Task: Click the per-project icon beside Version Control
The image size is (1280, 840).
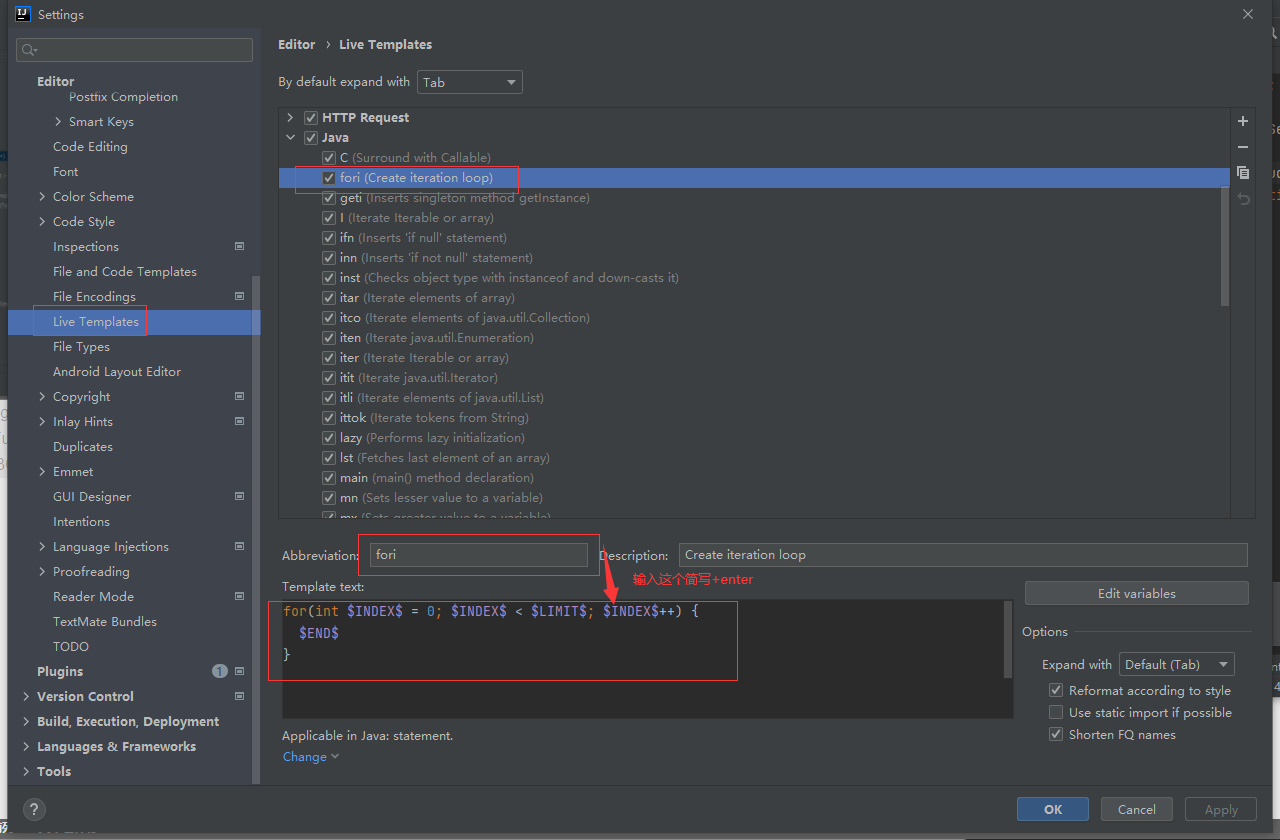Action: (x=239, y=696)
